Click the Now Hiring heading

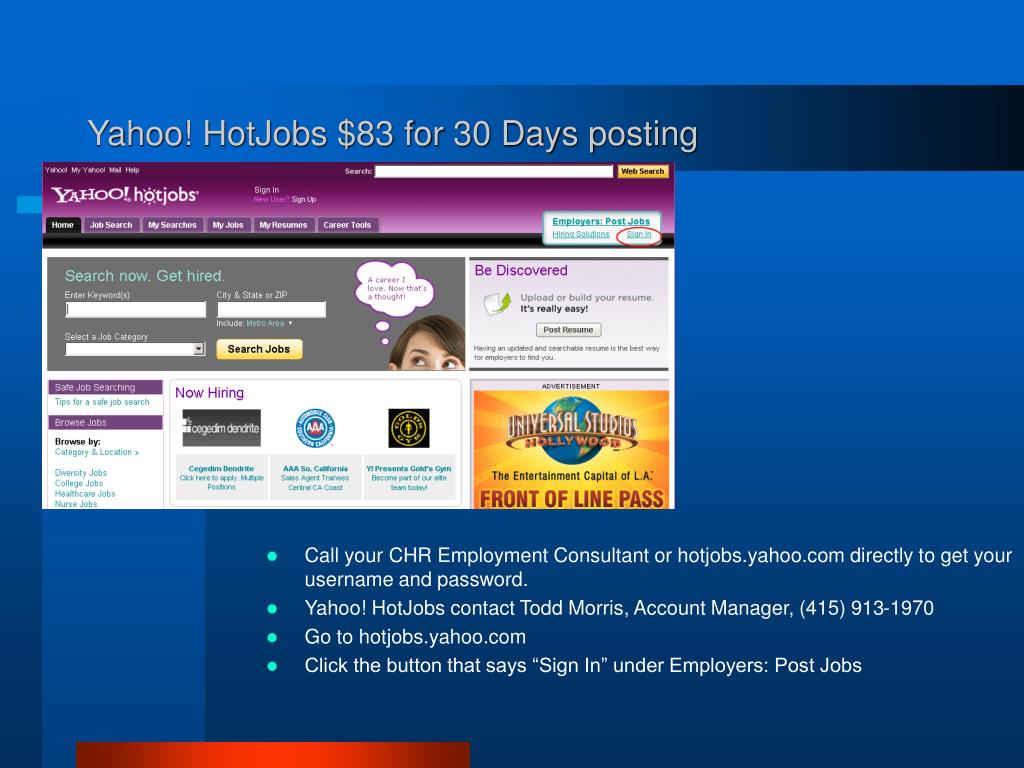pyautogui.click(x=209, y=393)
